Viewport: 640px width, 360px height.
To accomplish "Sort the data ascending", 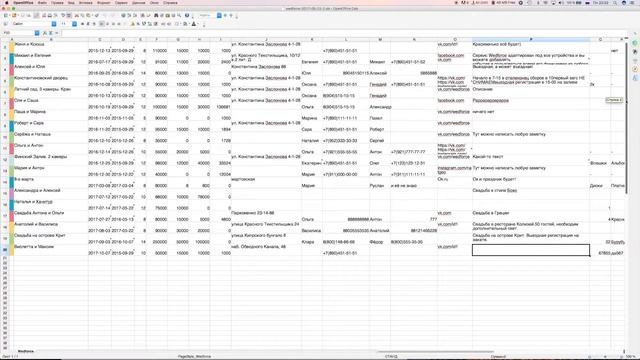I will point(129,16).
